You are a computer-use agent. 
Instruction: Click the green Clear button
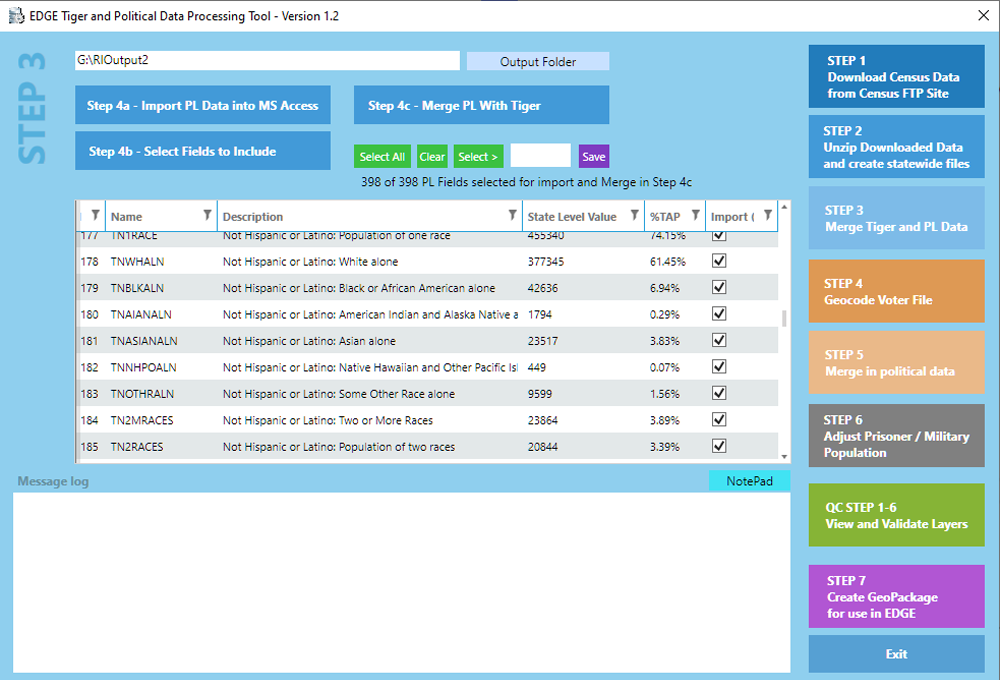point(432,156)
